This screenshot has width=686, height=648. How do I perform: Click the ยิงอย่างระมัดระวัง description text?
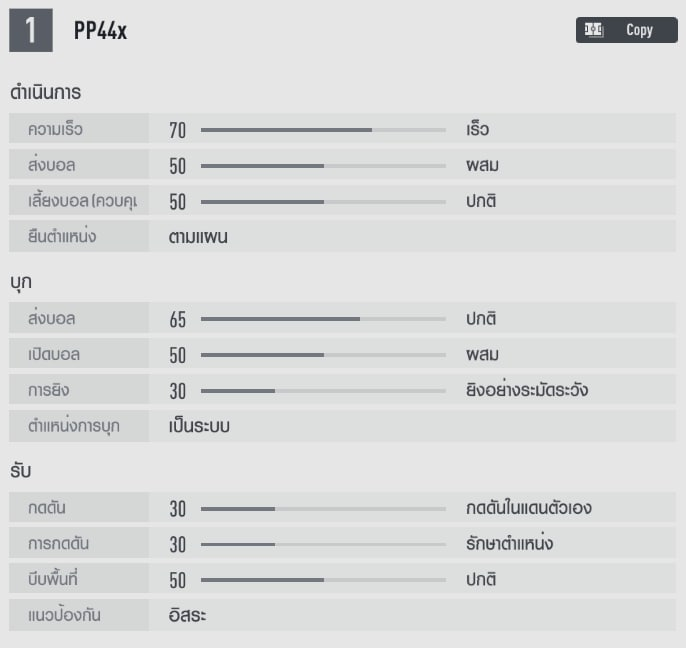(x=526, y=391)
